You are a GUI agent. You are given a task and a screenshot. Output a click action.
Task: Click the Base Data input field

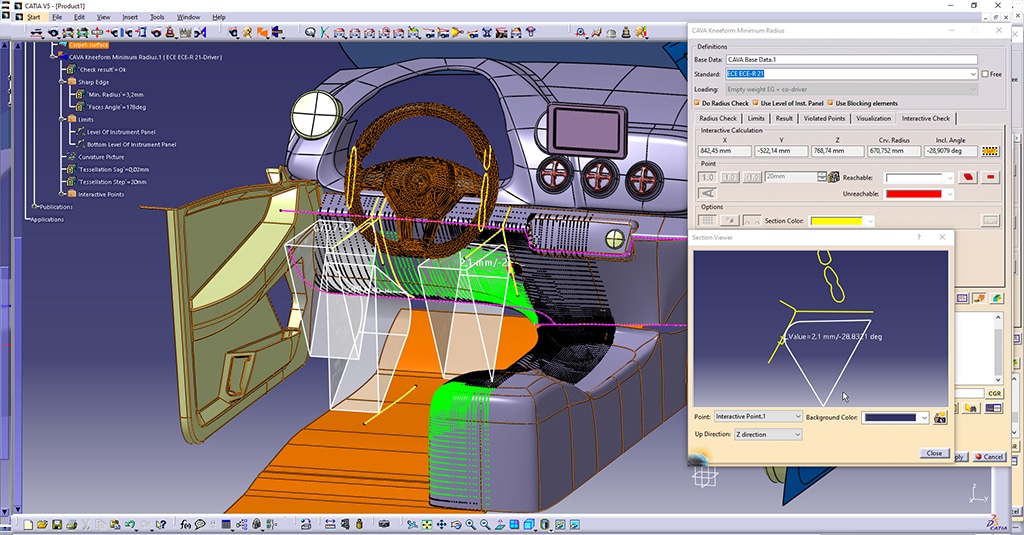click(x=852, y=59)
